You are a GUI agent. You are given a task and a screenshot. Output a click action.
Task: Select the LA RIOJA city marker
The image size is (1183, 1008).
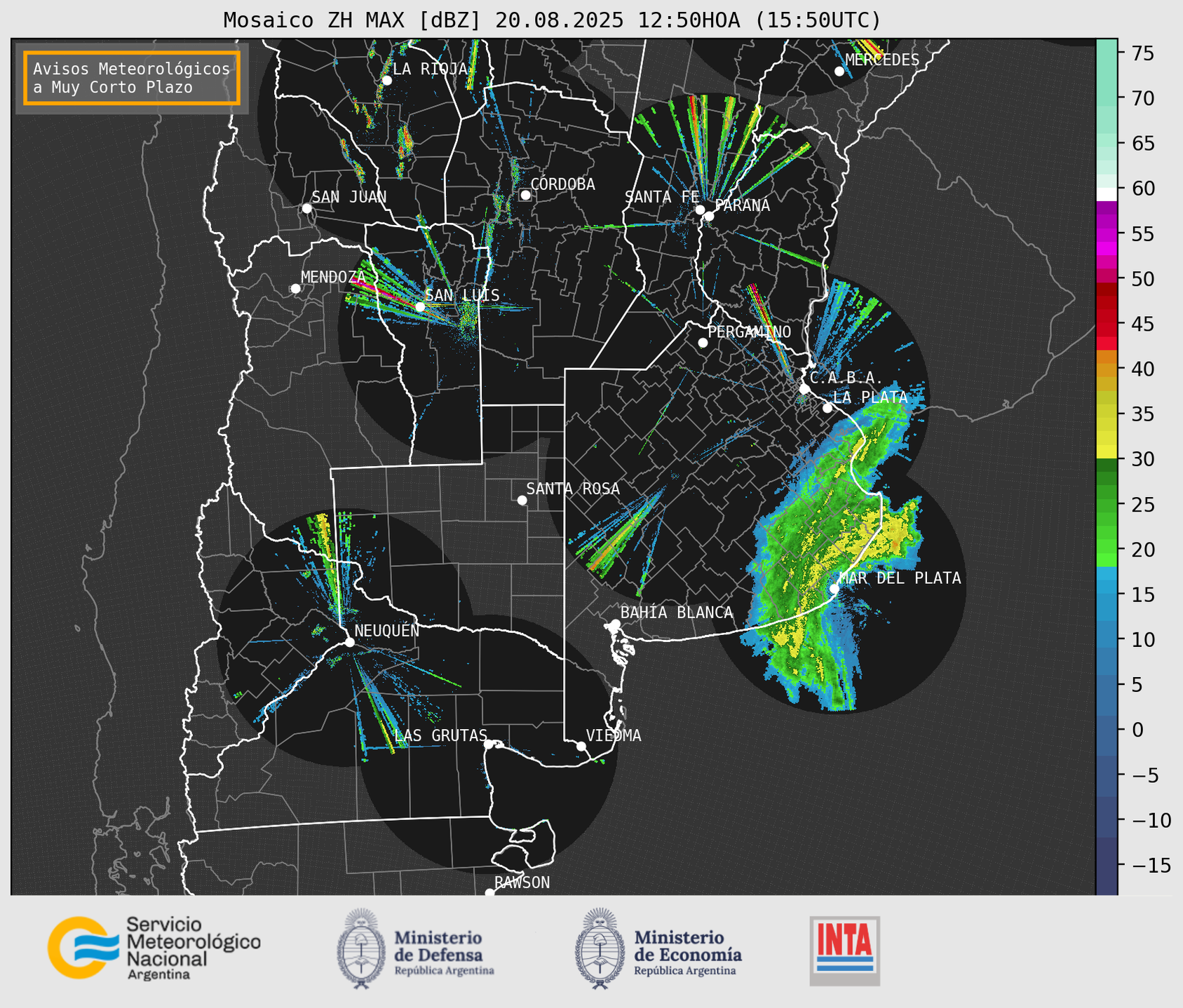tap(386, 81)
